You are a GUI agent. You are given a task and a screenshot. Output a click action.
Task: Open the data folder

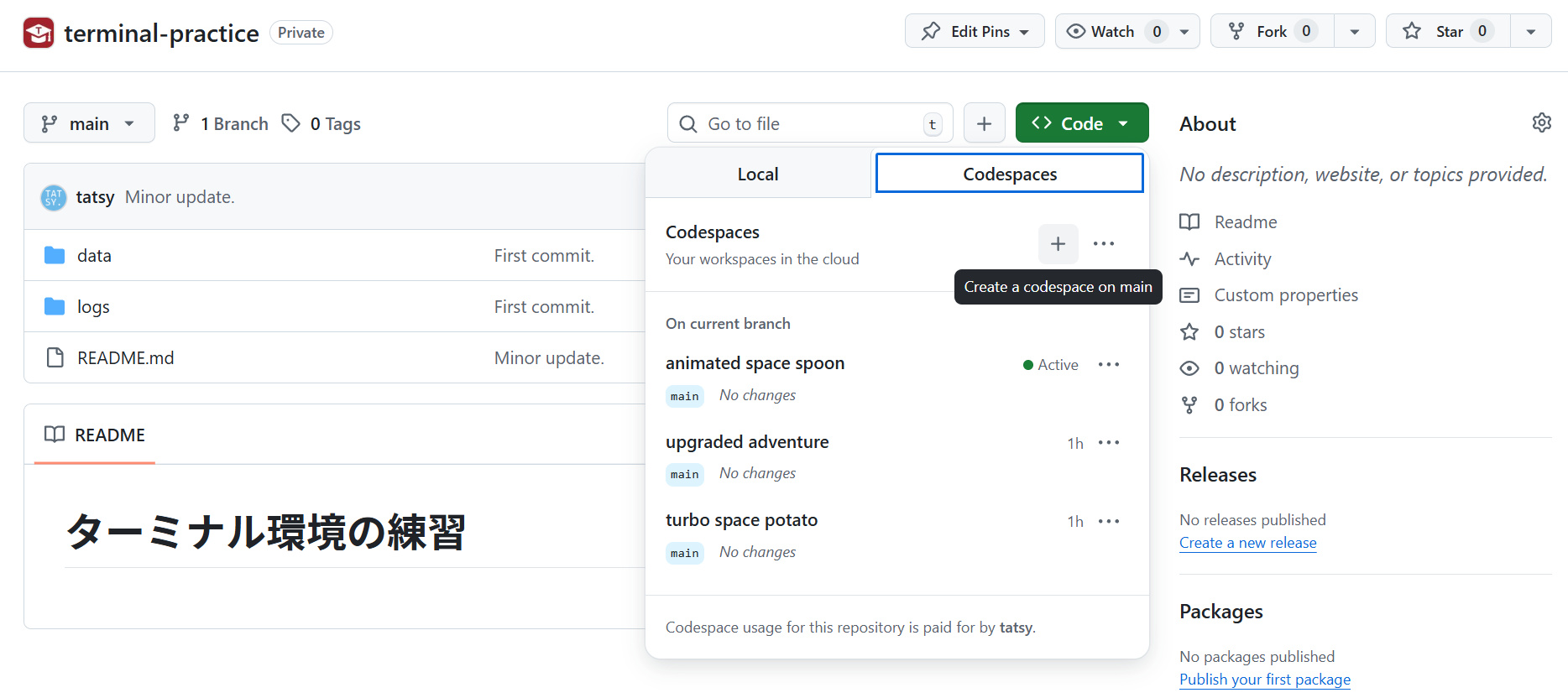(x=94, y=256)
